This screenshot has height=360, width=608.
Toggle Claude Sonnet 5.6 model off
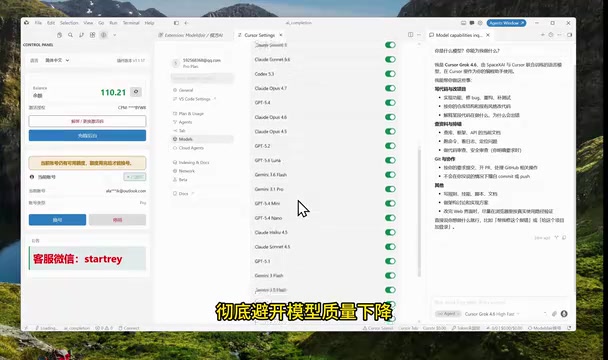(390, 59)
